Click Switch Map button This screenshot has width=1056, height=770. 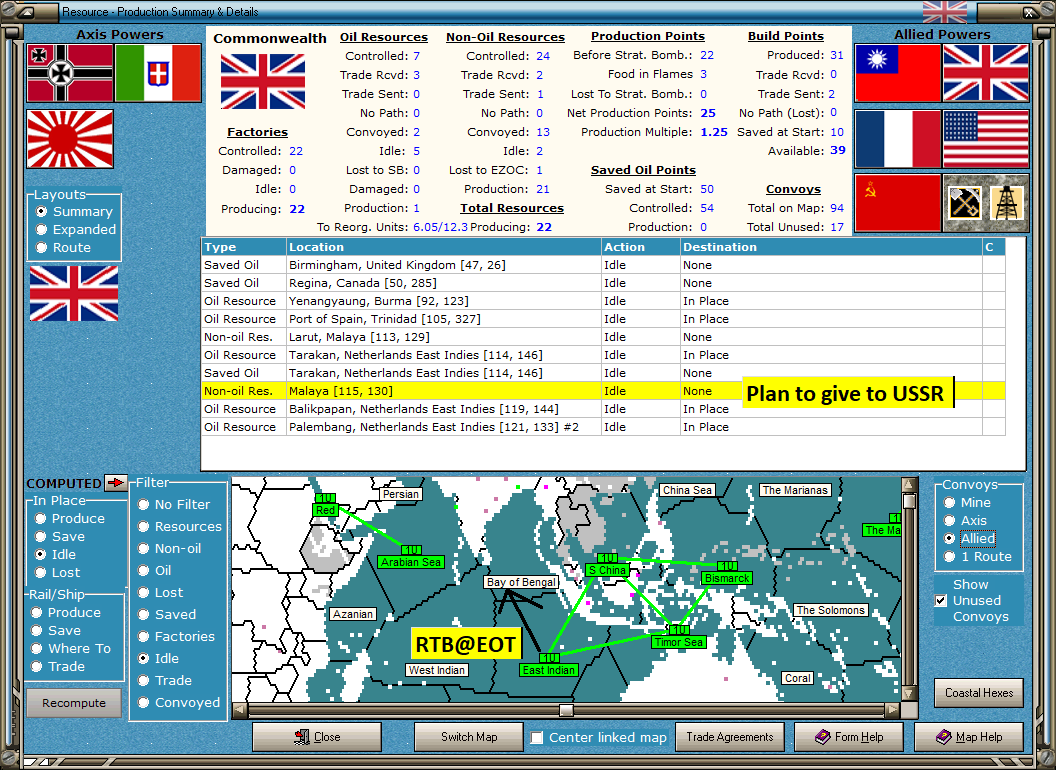click(469, 737)
